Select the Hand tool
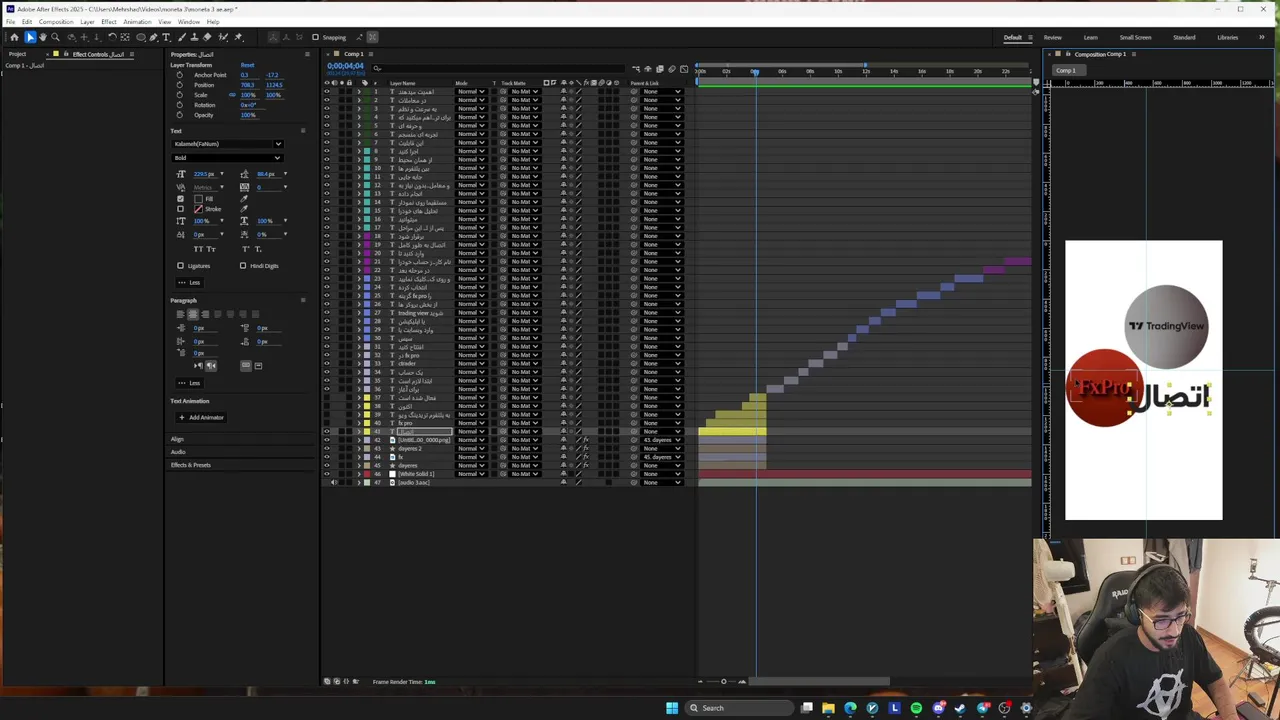The height and width of the screenshot is (720, 1280). (43, 37)
